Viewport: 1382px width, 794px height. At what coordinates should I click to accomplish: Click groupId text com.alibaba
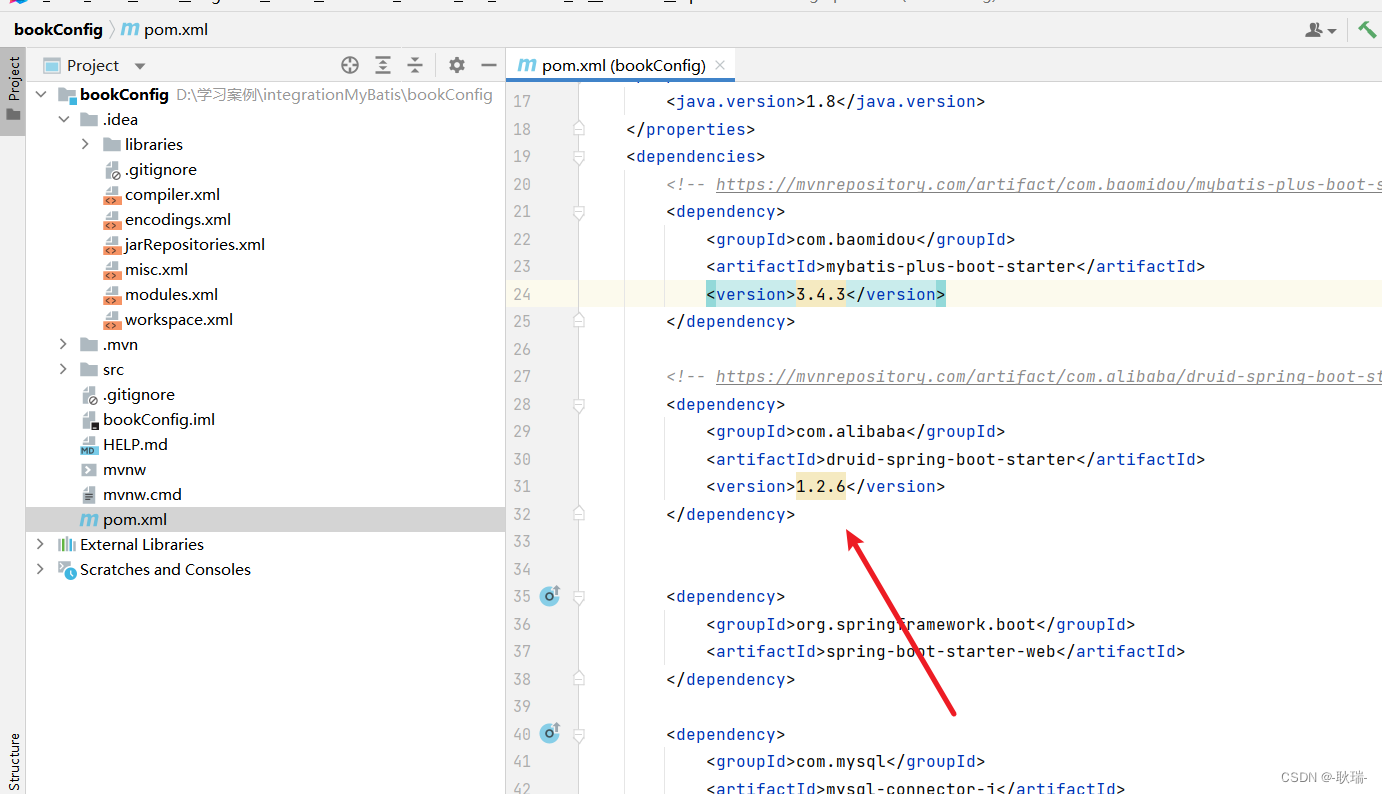(851, 431)
